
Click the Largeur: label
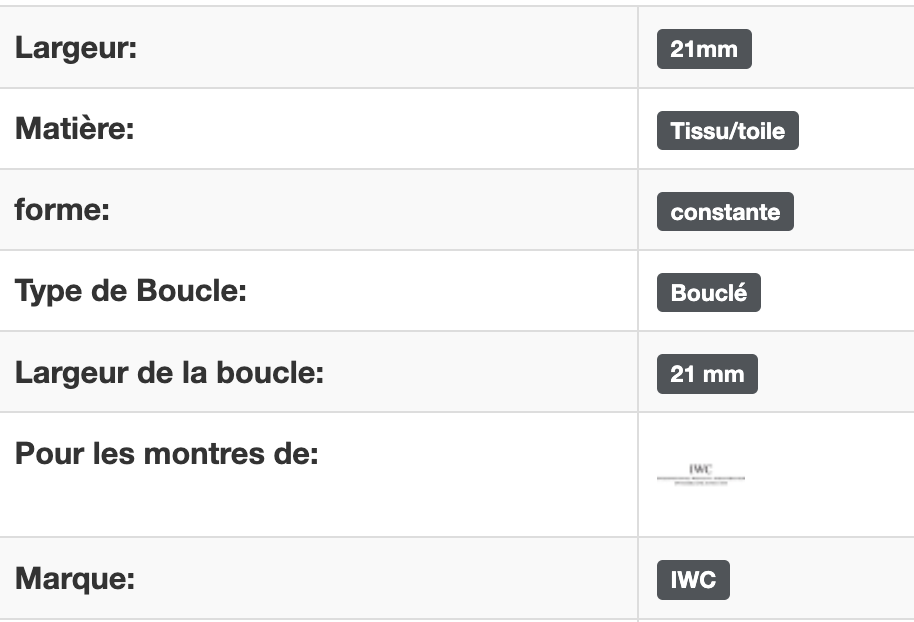(76, 48)
